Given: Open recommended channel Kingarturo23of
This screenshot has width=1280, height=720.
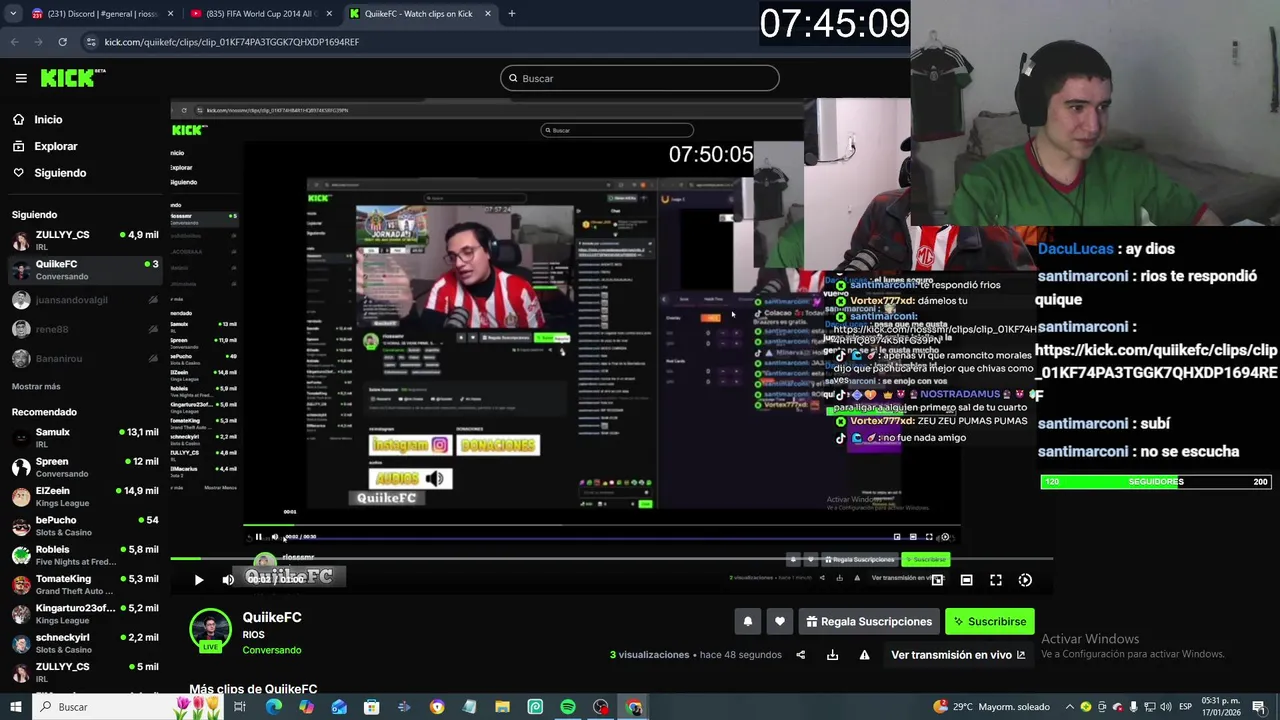Looking at the screenshot, I should click(x=85, y=613).
